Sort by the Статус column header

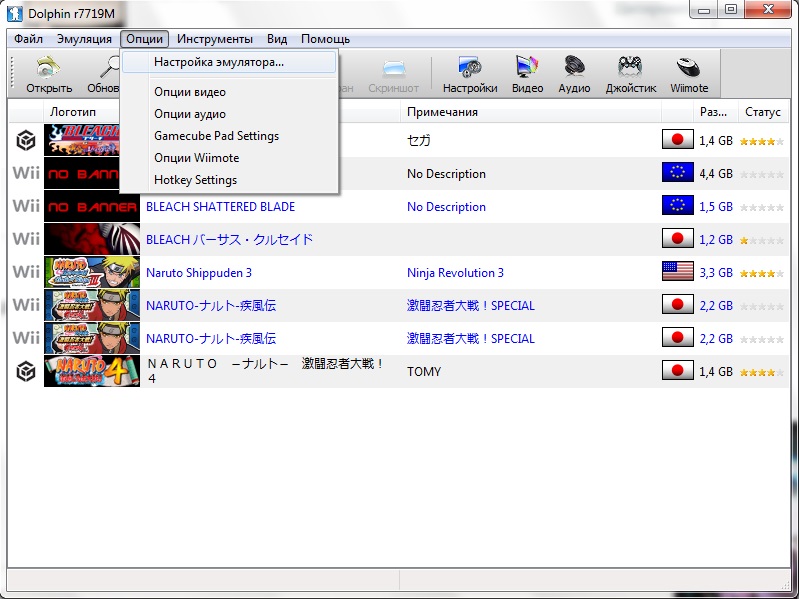click(763, 112)
